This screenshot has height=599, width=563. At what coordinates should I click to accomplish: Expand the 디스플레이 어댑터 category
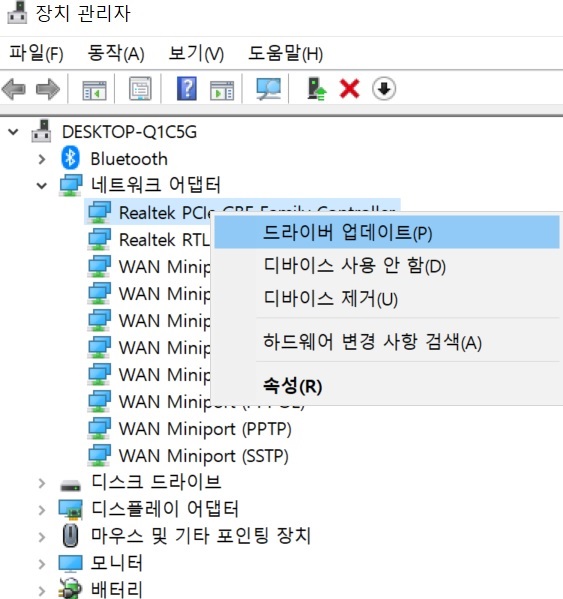(x=42, y=510)
